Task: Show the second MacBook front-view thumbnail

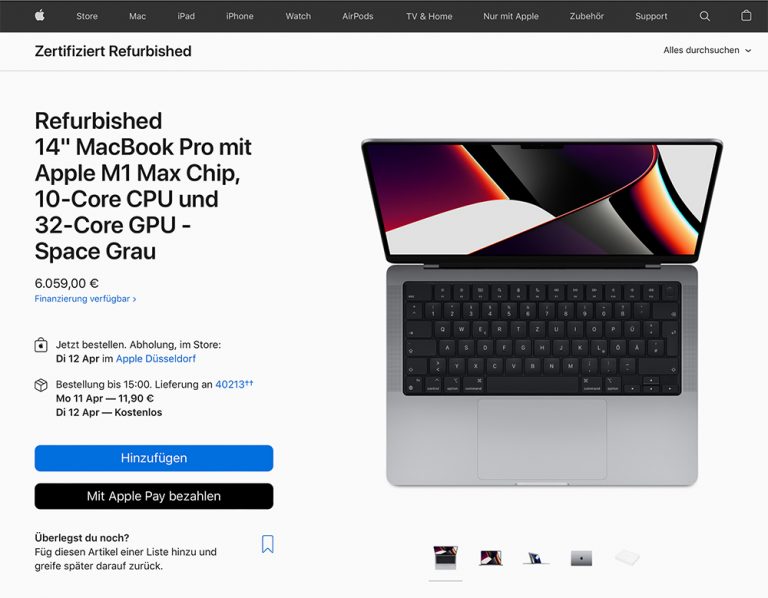Action: tap(491, 558)
